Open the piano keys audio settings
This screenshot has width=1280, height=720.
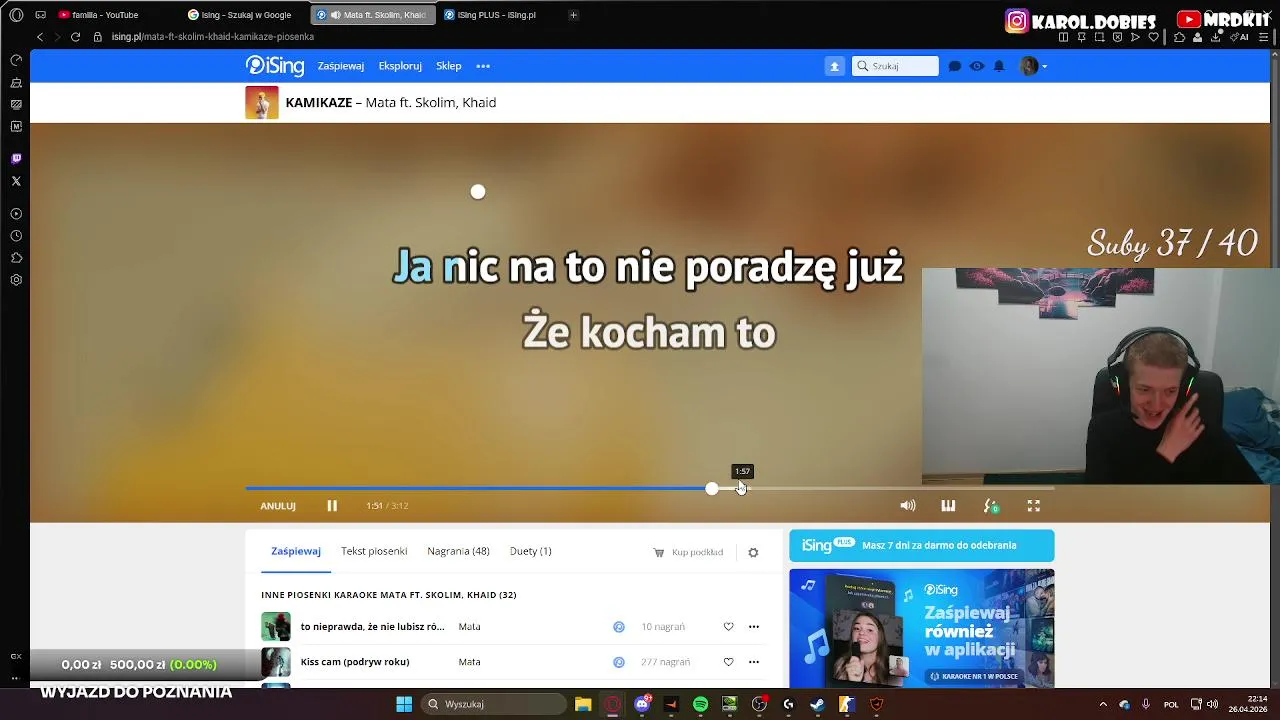(x=948, y=506)
